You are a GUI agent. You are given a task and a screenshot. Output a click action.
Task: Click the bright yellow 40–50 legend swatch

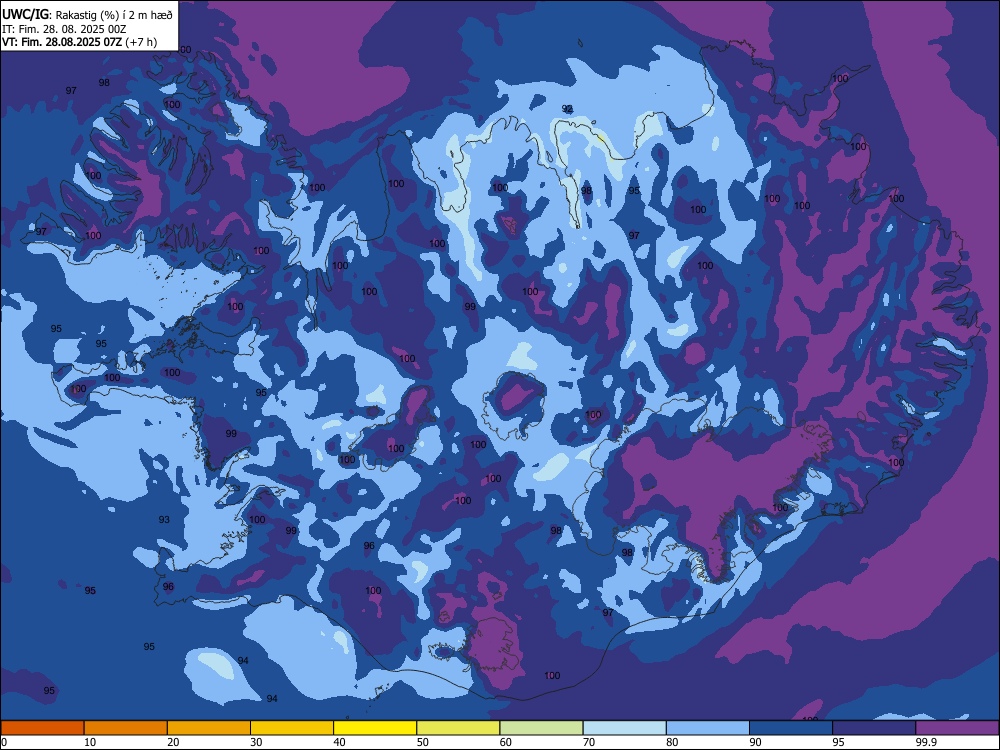click(x=375, y=728)
